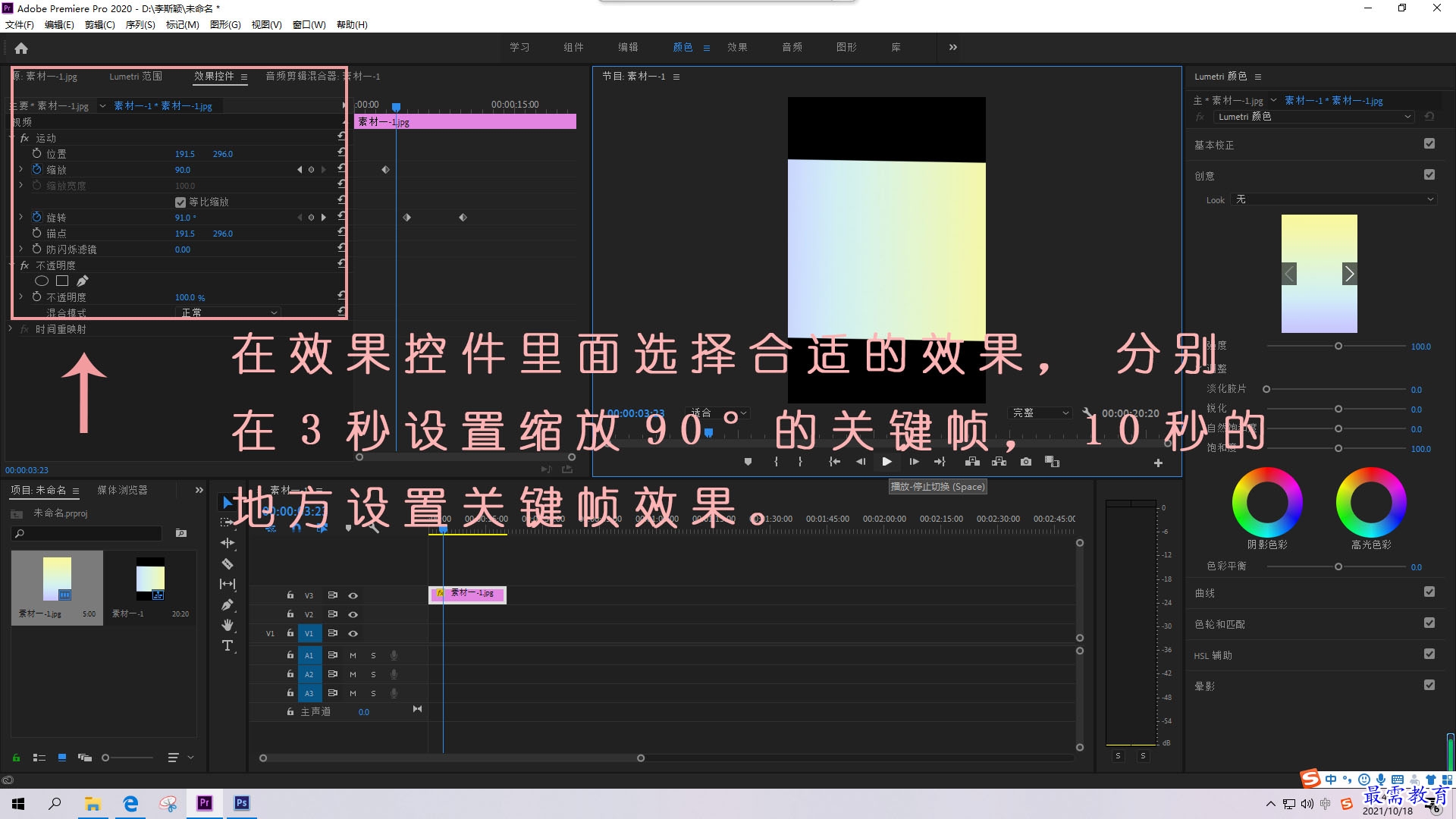Select the Selection tool in toolbar
1456x819 pixels.
(227, 502)
